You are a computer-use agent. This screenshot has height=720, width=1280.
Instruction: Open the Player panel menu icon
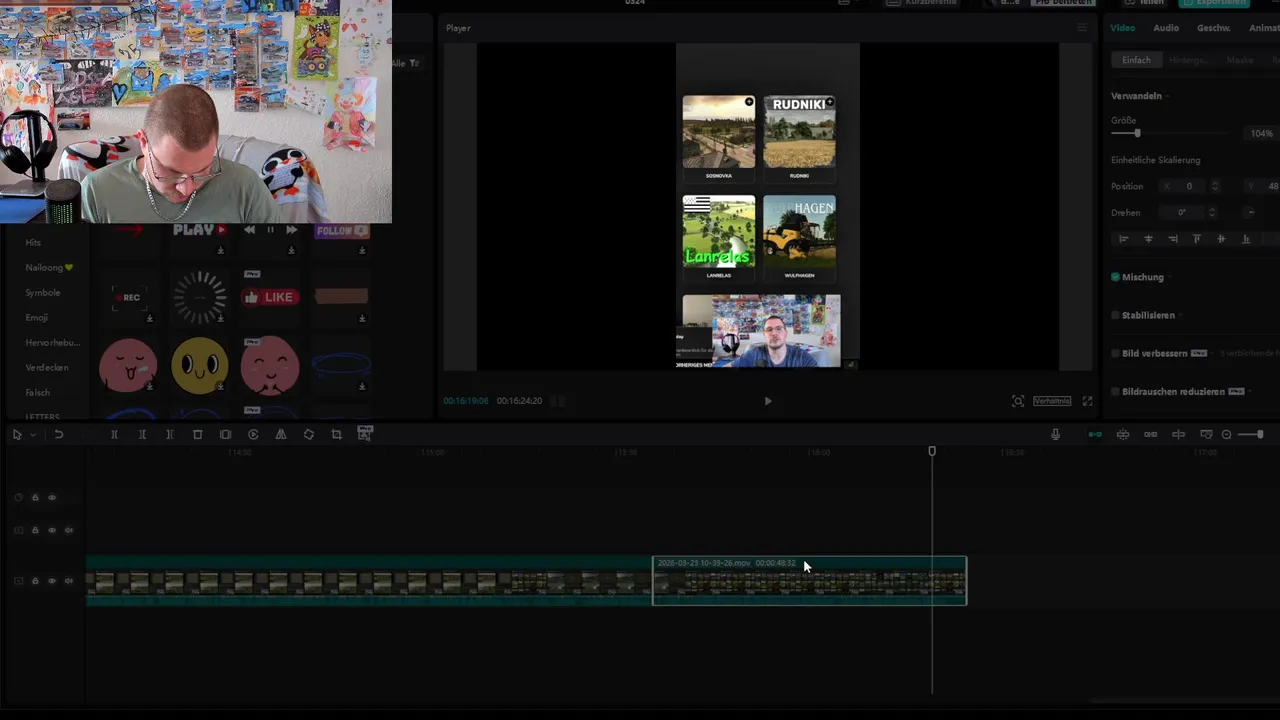point(1081,28)
